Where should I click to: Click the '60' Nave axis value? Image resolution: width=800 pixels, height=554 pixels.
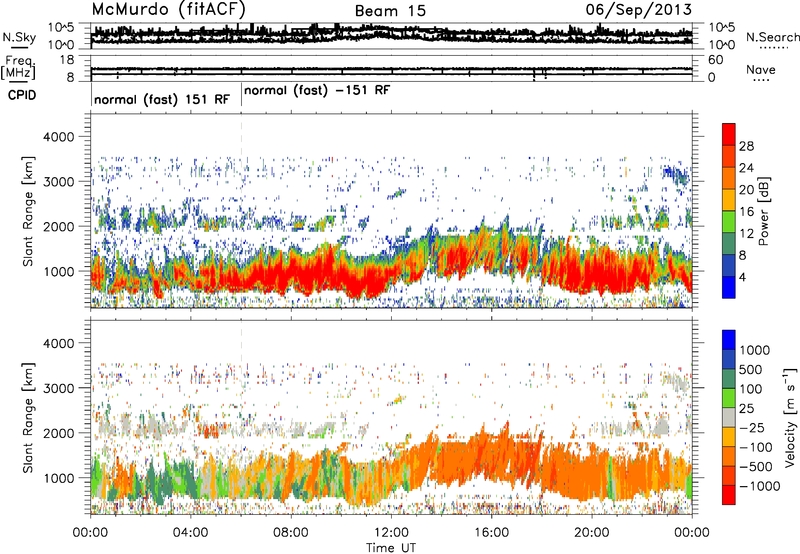715,60
